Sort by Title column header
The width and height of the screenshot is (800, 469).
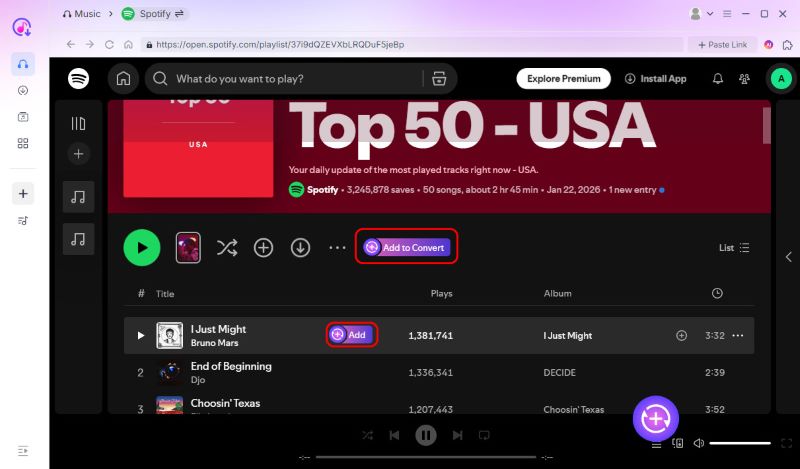(x=165, y=293)
